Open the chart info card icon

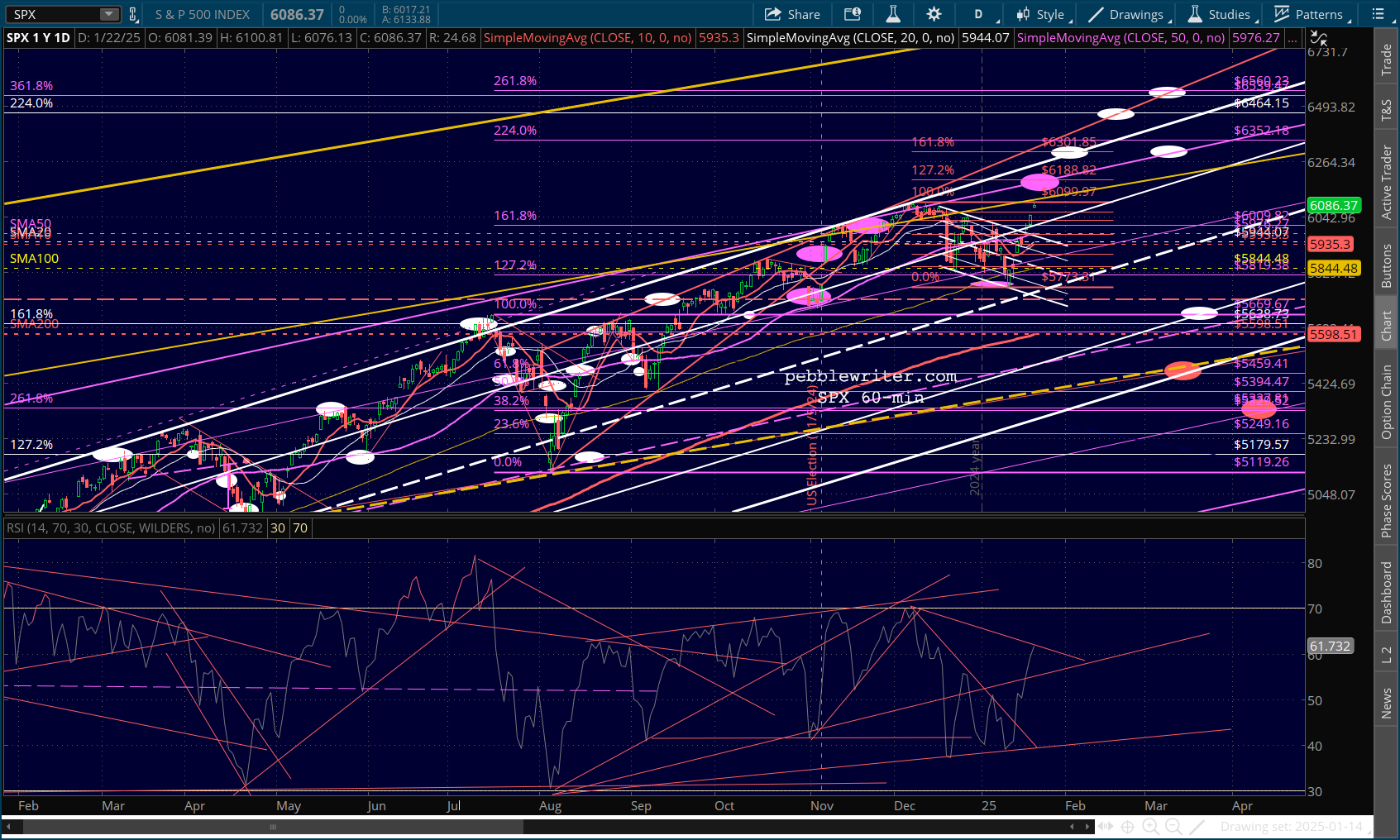(x=852, y=14)
